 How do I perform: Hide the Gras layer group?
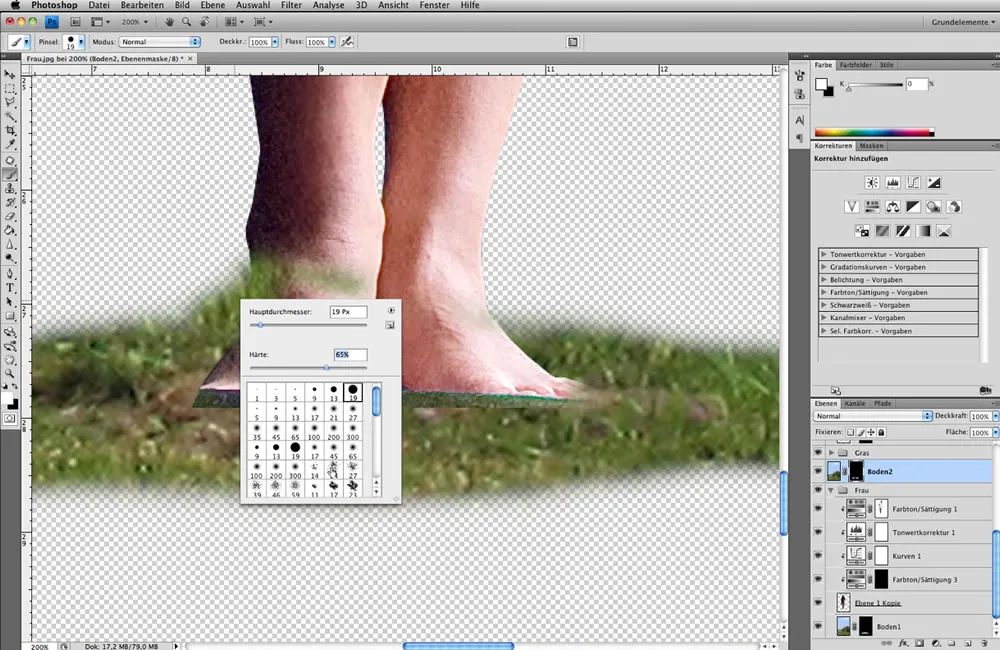coord(817,453)
